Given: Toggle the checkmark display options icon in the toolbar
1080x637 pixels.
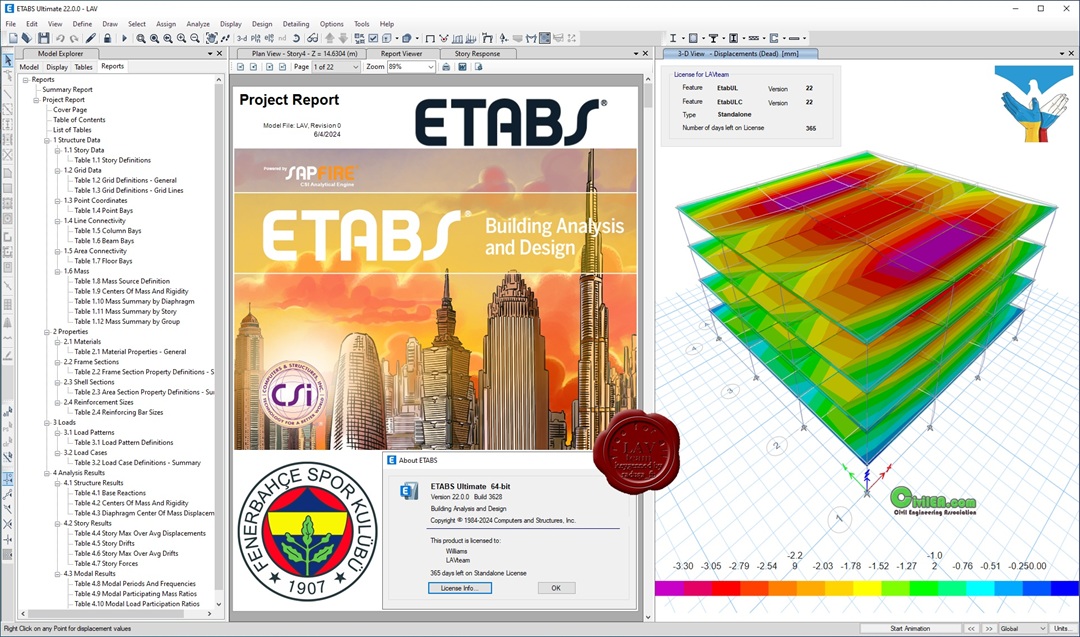Looking at the screenshot, I should click(373, 38).
